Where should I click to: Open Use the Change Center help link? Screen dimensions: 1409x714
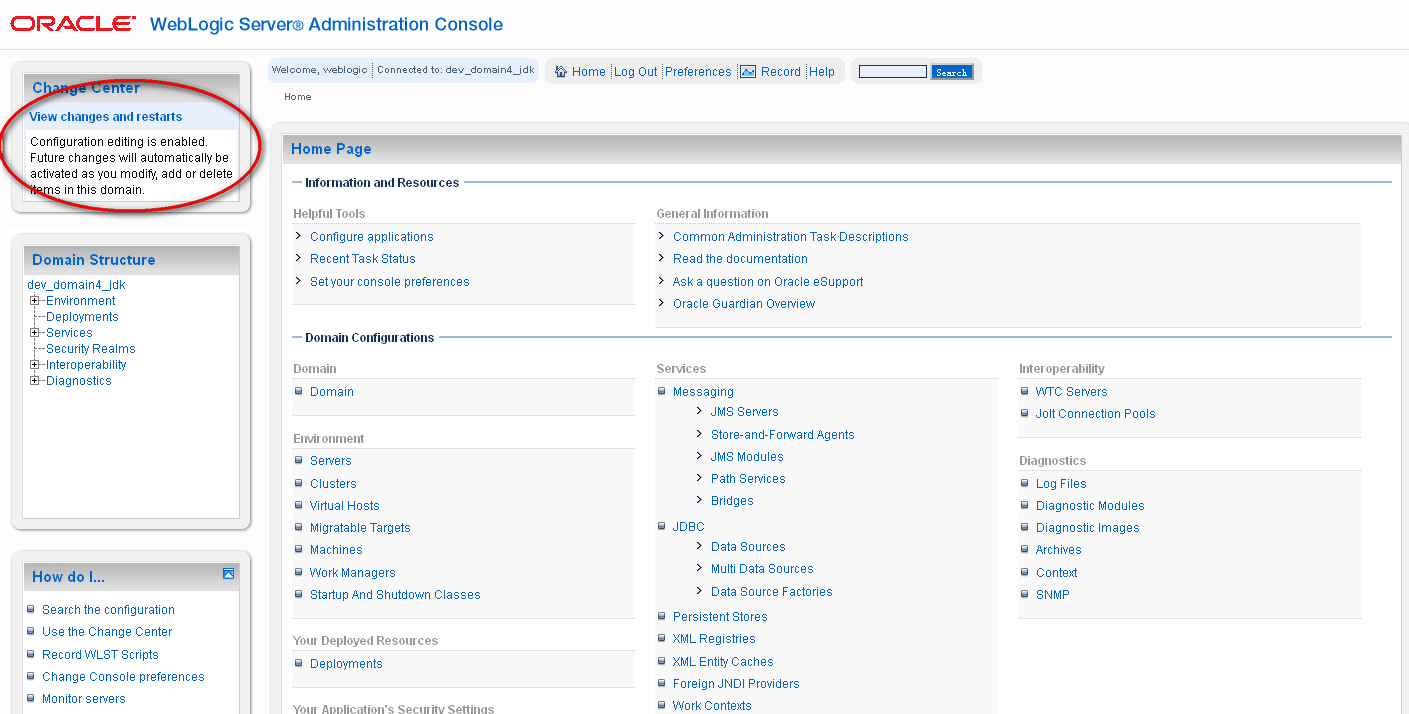pyautogui.click(x=107, y=632)
